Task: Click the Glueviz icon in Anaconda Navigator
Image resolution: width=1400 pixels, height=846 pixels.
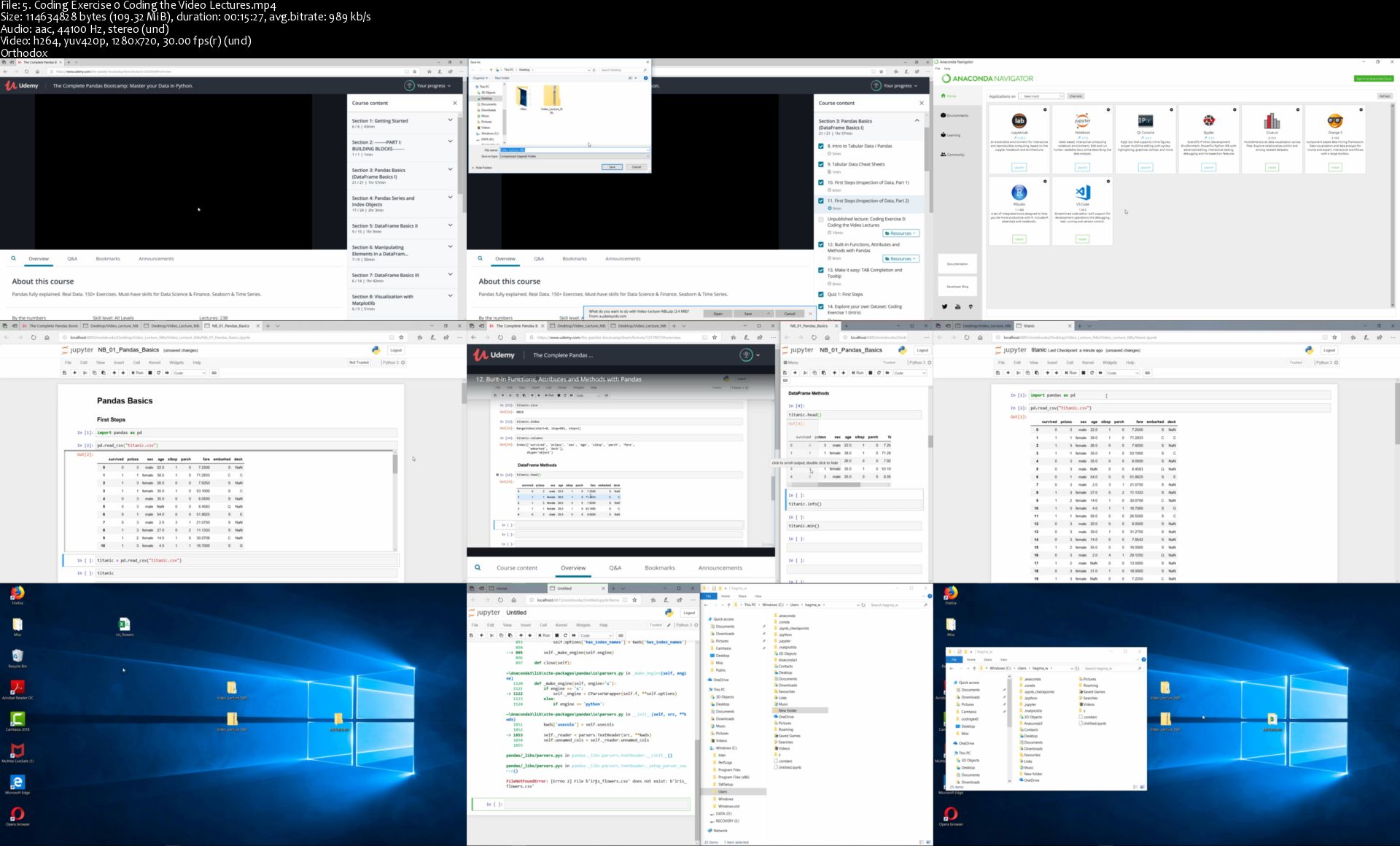Action: [x=1272, y=121]
